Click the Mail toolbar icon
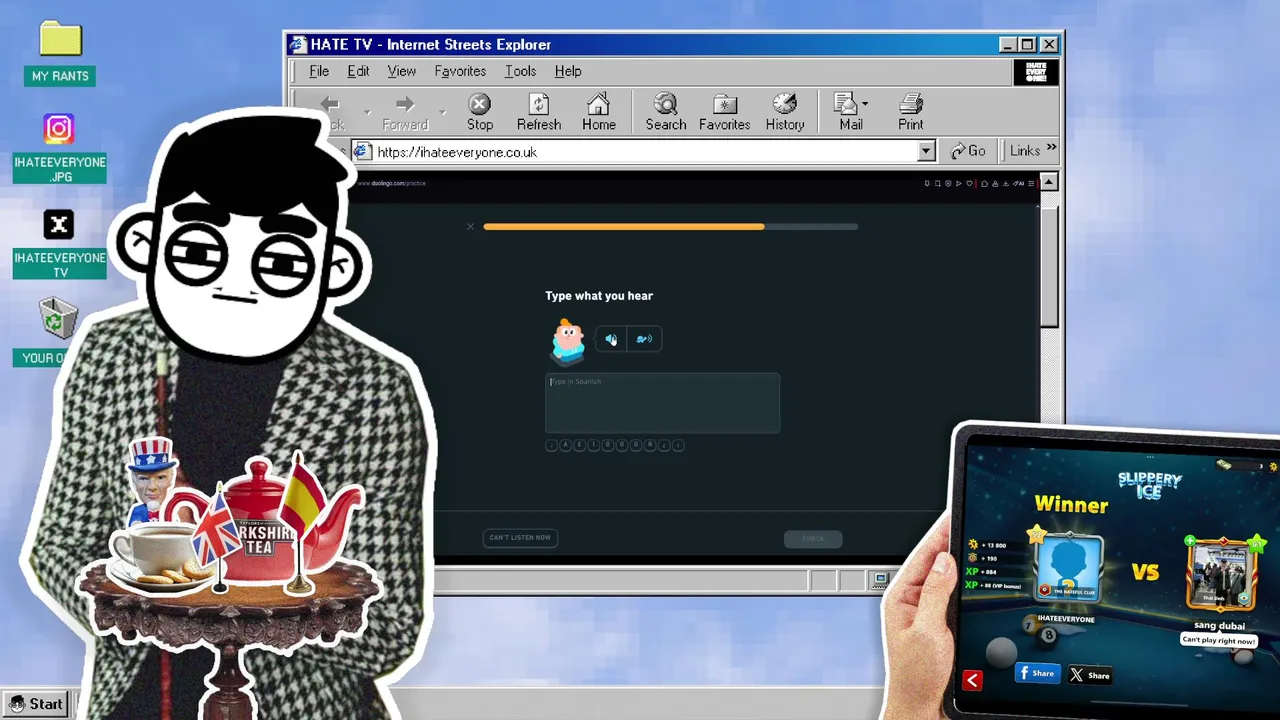The width and height of the screenshot is (1280, 720). pos(846,104)
